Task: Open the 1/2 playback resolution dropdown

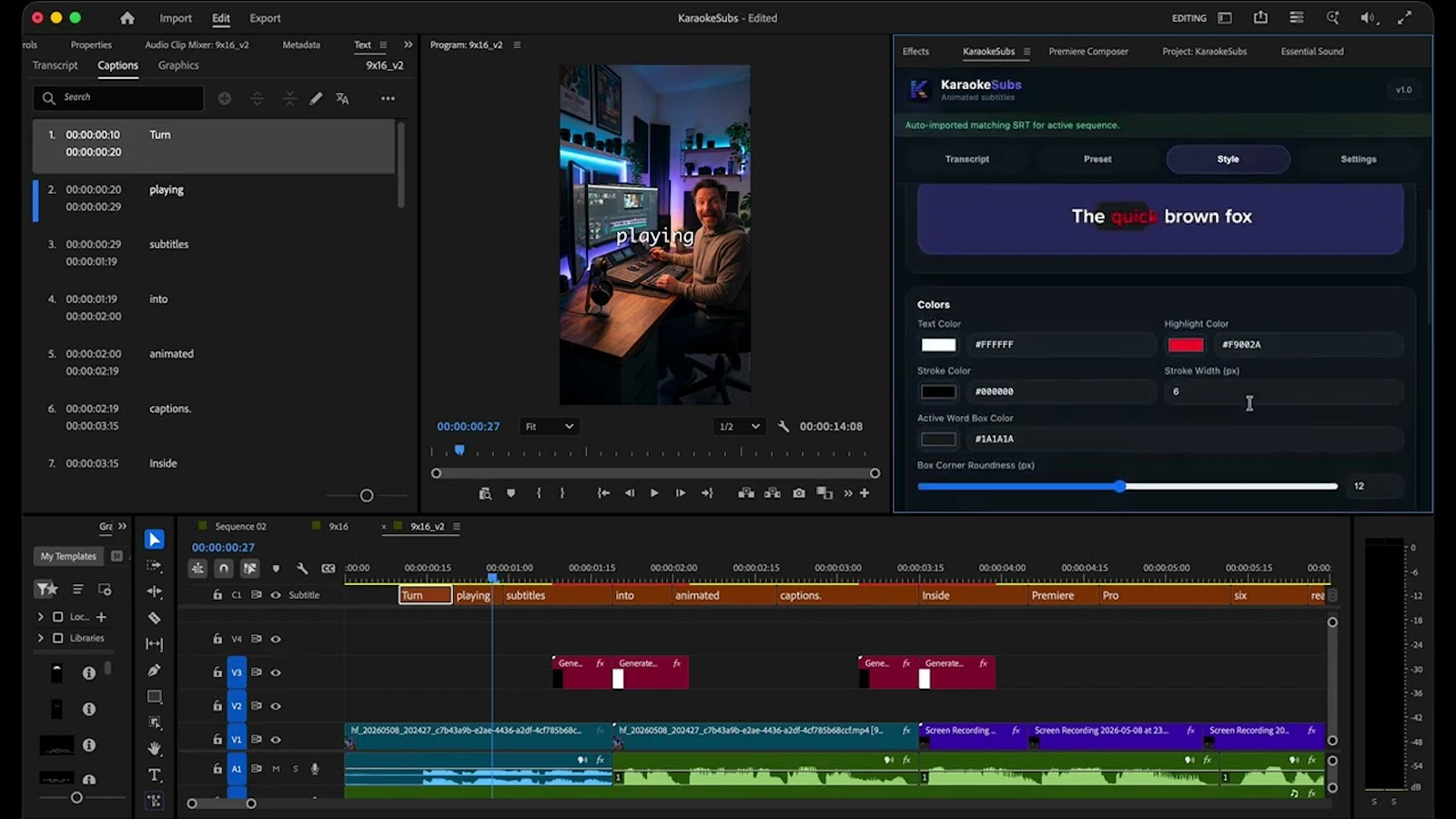Action: tap(738, 426)
